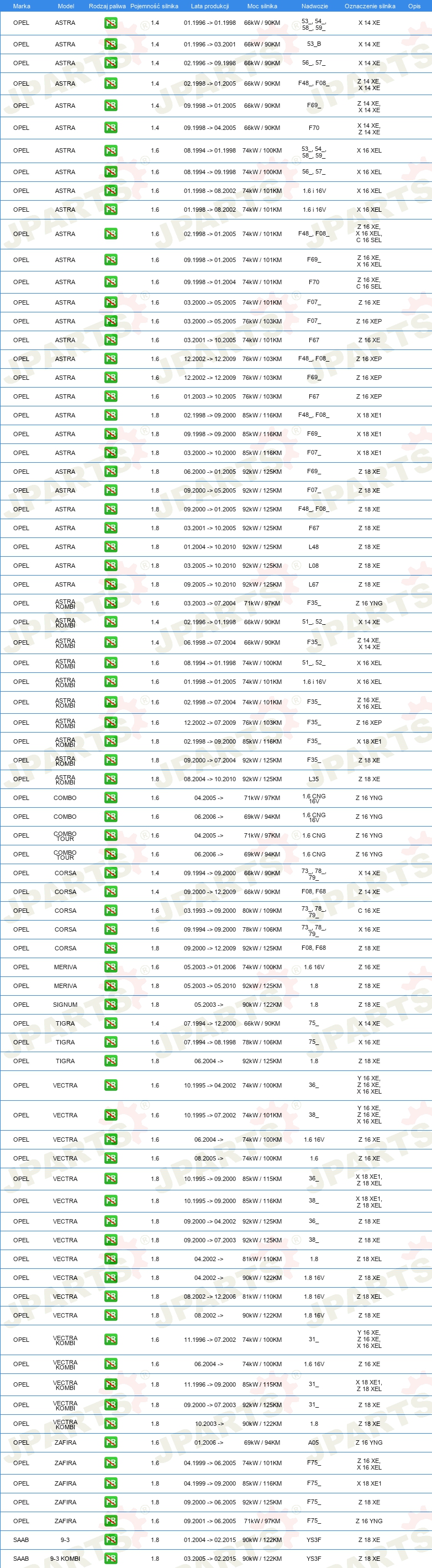Click the fuel icon in the ZAFIRA A05 row
Screen dimensions: 432x1568
click(x=110, y=1442)
